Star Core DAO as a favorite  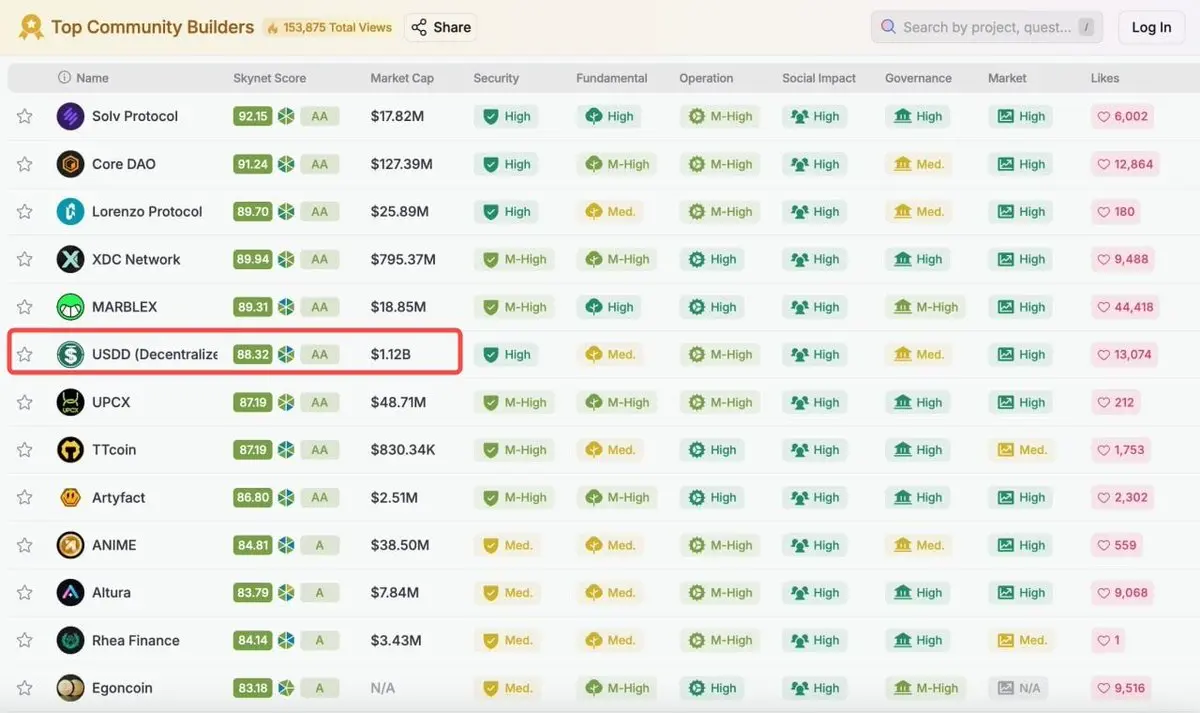25,164
